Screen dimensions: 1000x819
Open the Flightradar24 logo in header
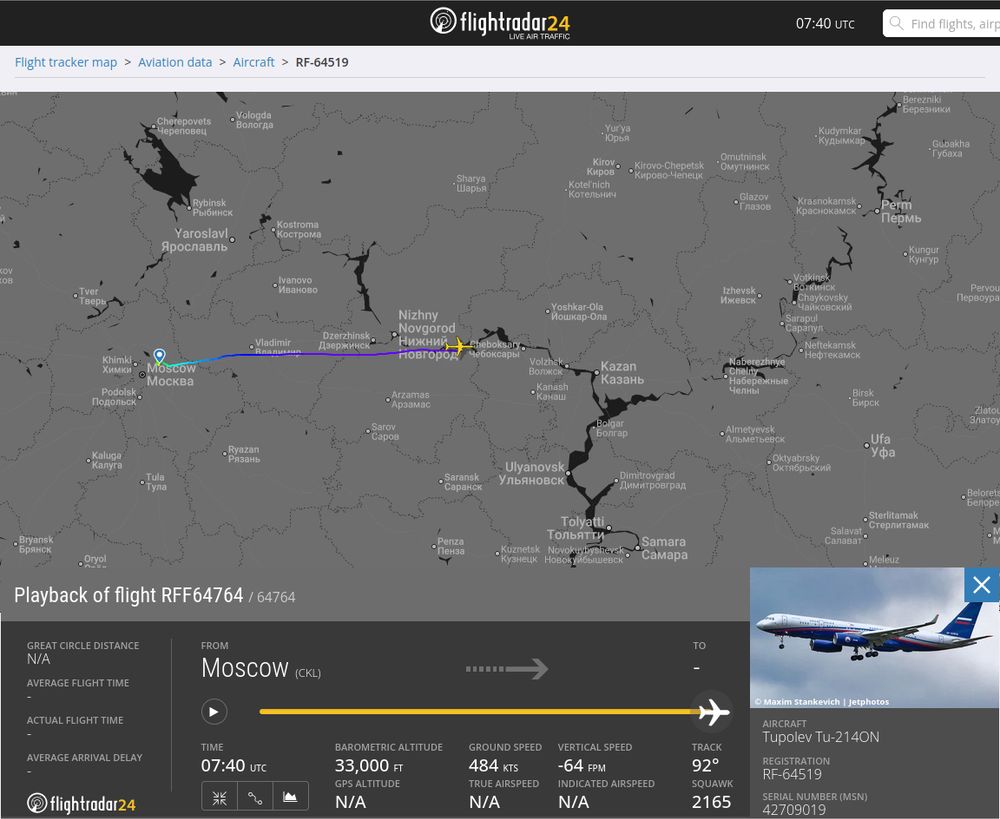click(500, 23)
